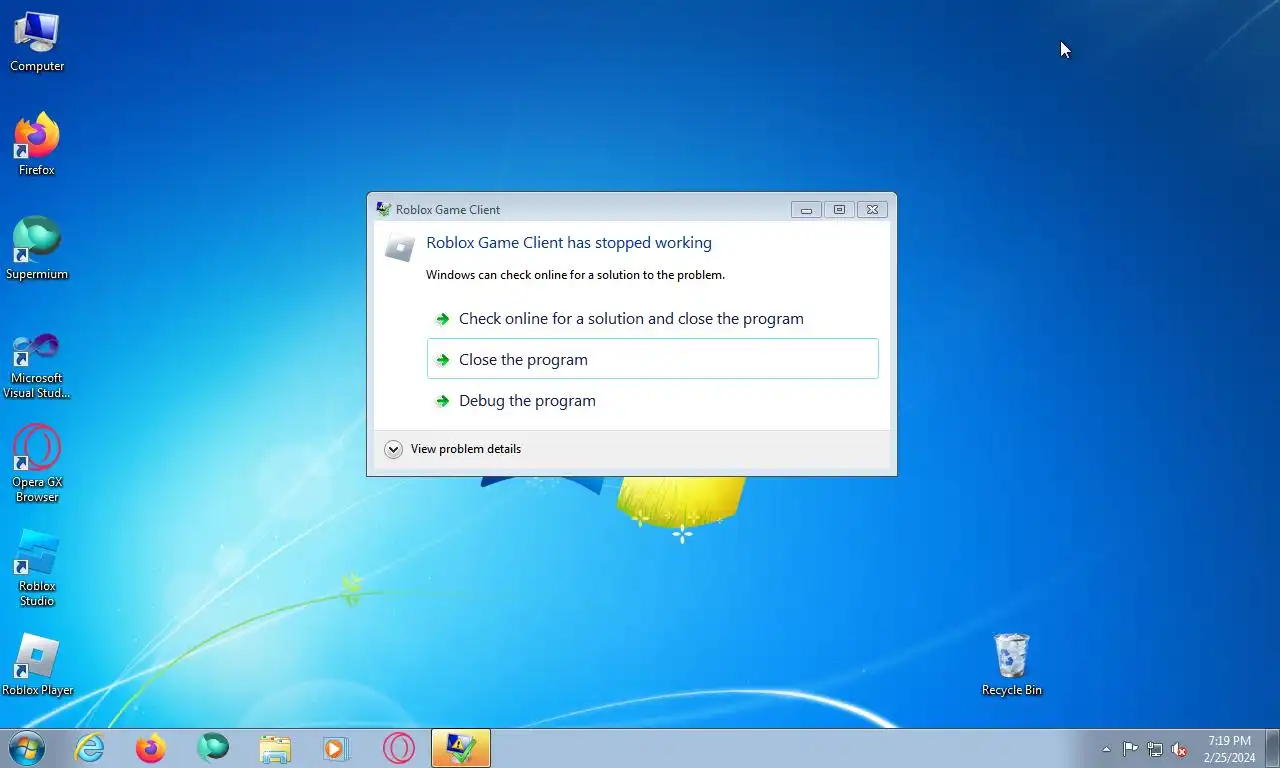Open the clock showing 7:19 PM

[1229, 749]
